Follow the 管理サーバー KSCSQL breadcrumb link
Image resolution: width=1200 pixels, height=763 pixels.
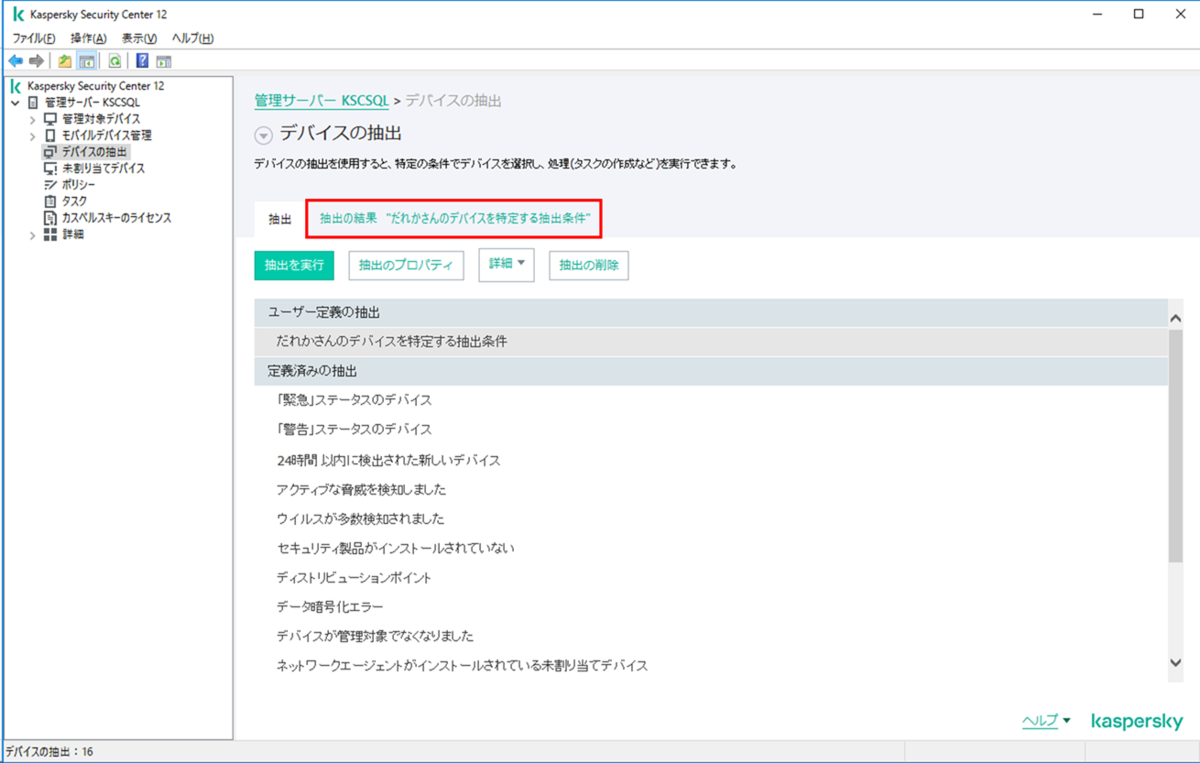coord(322,101)
